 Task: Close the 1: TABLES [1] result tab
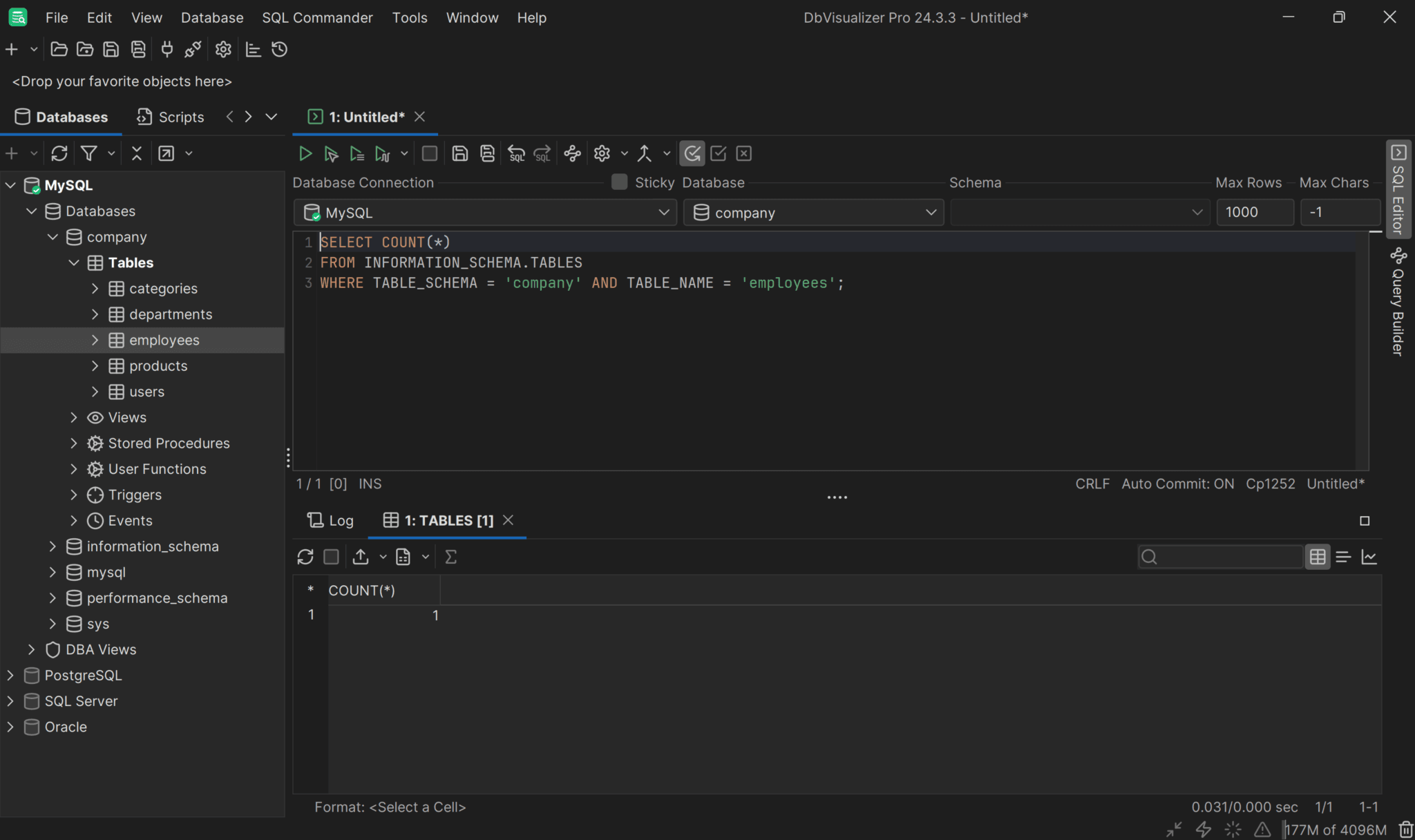[x=508, y=520]
